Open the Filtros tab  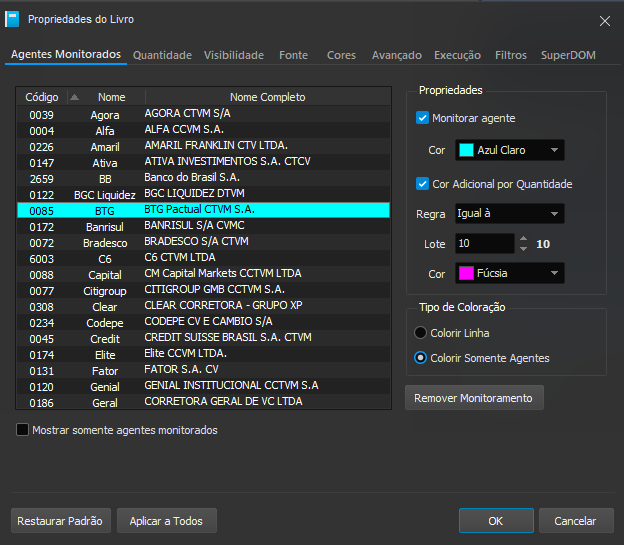tap(511, 55)
